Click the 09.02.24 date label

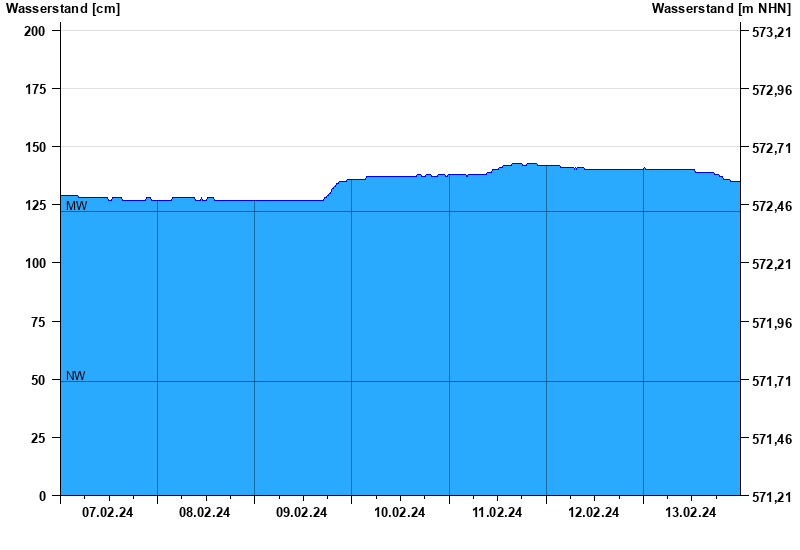tap(302, 513)
